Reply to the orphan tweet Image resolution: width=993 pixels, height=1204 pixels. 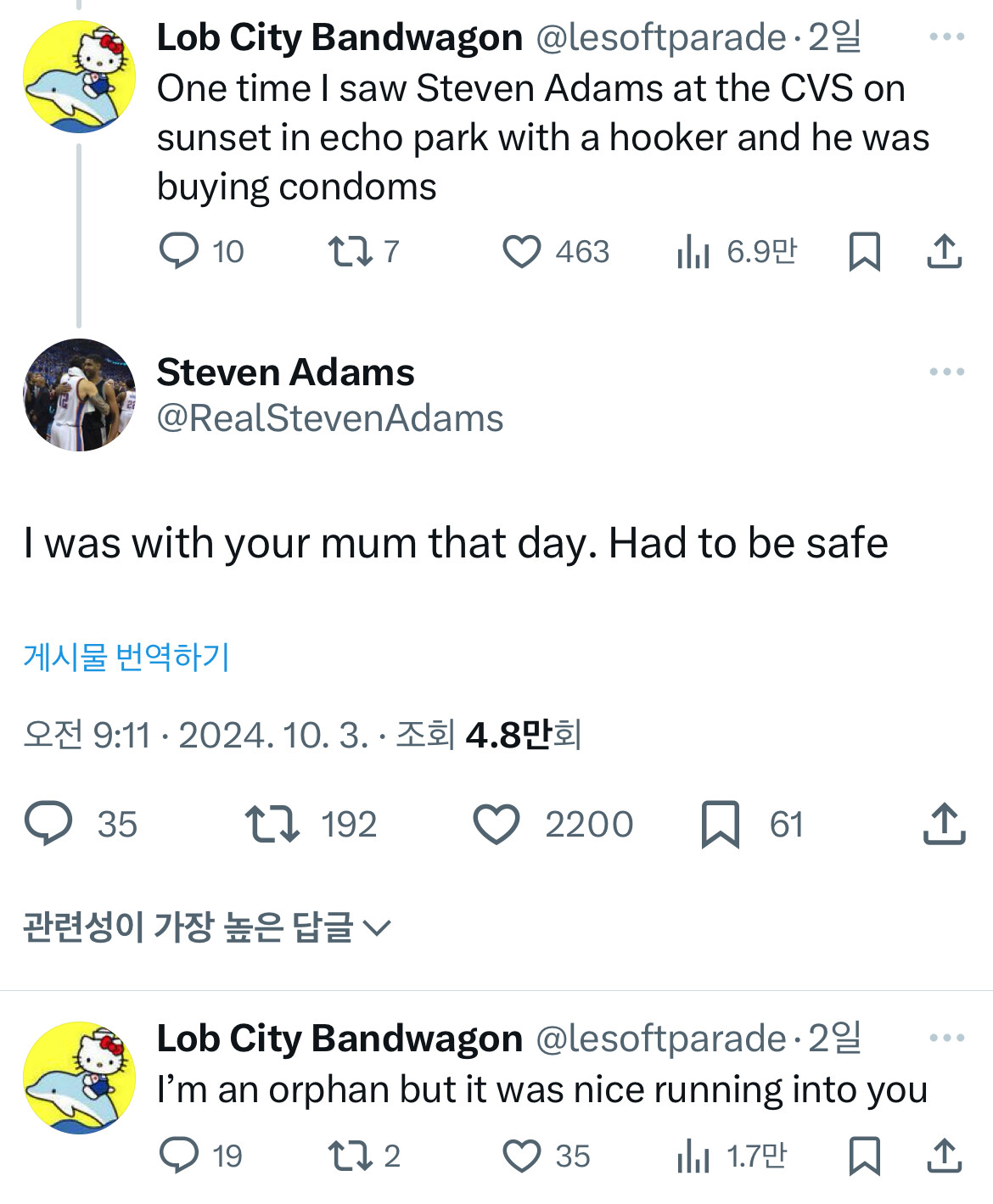tap(178, 1156)
